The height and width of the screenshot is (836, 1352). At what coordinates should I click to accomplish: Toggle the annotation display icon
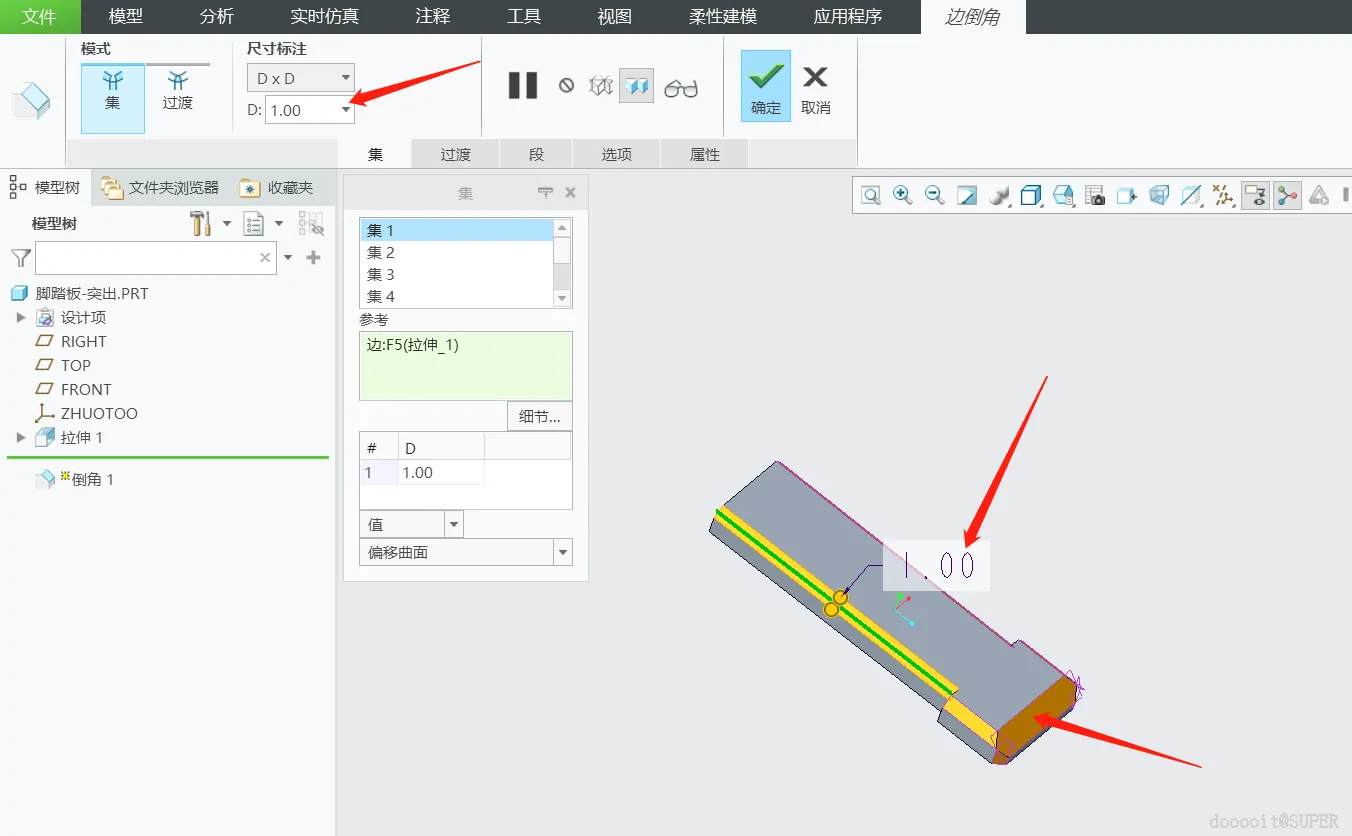tap(1255, 195)
